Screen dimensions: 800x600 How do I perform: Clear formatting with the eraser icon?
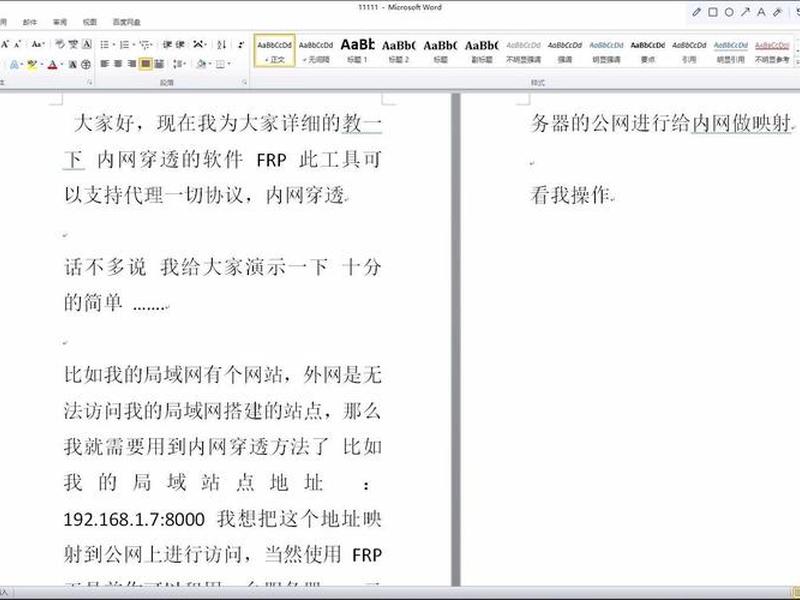click(60, 44)
